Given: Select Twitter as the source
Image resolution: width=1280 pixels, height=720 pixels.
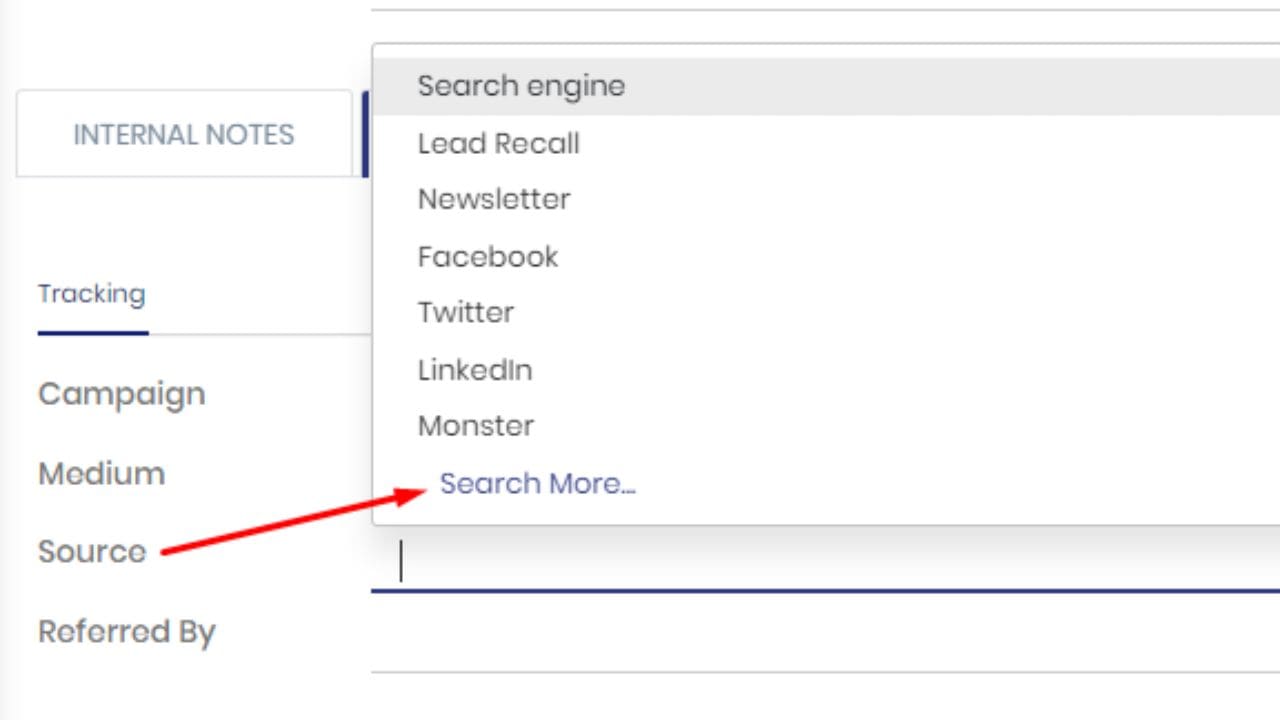Looking at the screenshot, I should click(466, 313).
